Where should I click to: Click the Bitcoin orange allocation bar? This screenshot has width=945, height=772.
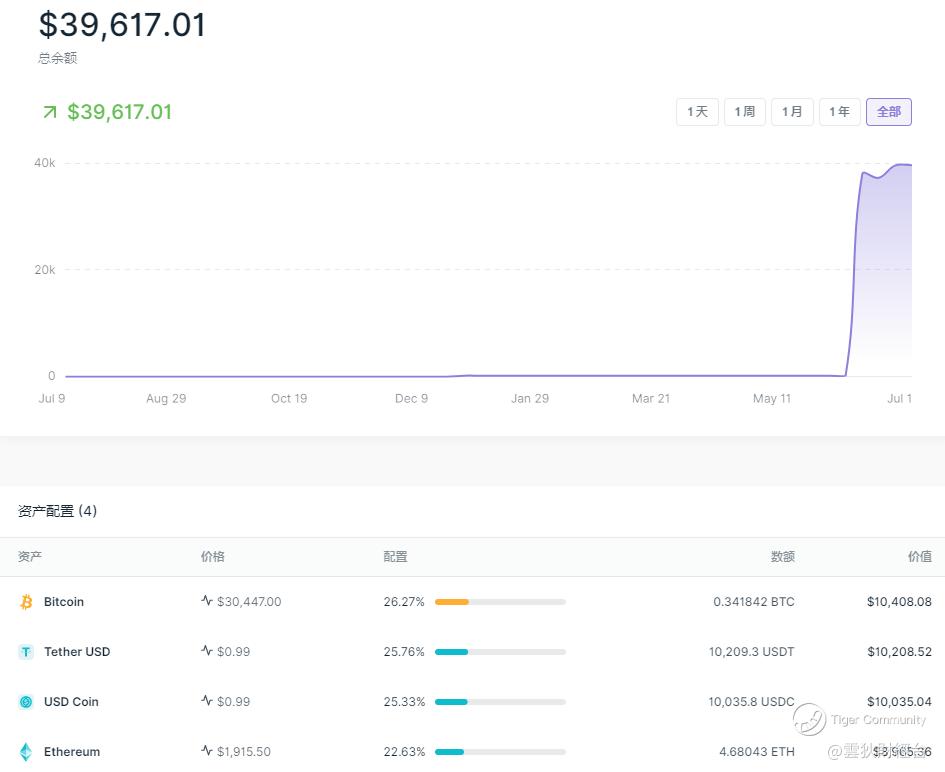pyautogui.click(x=452, y=601)
